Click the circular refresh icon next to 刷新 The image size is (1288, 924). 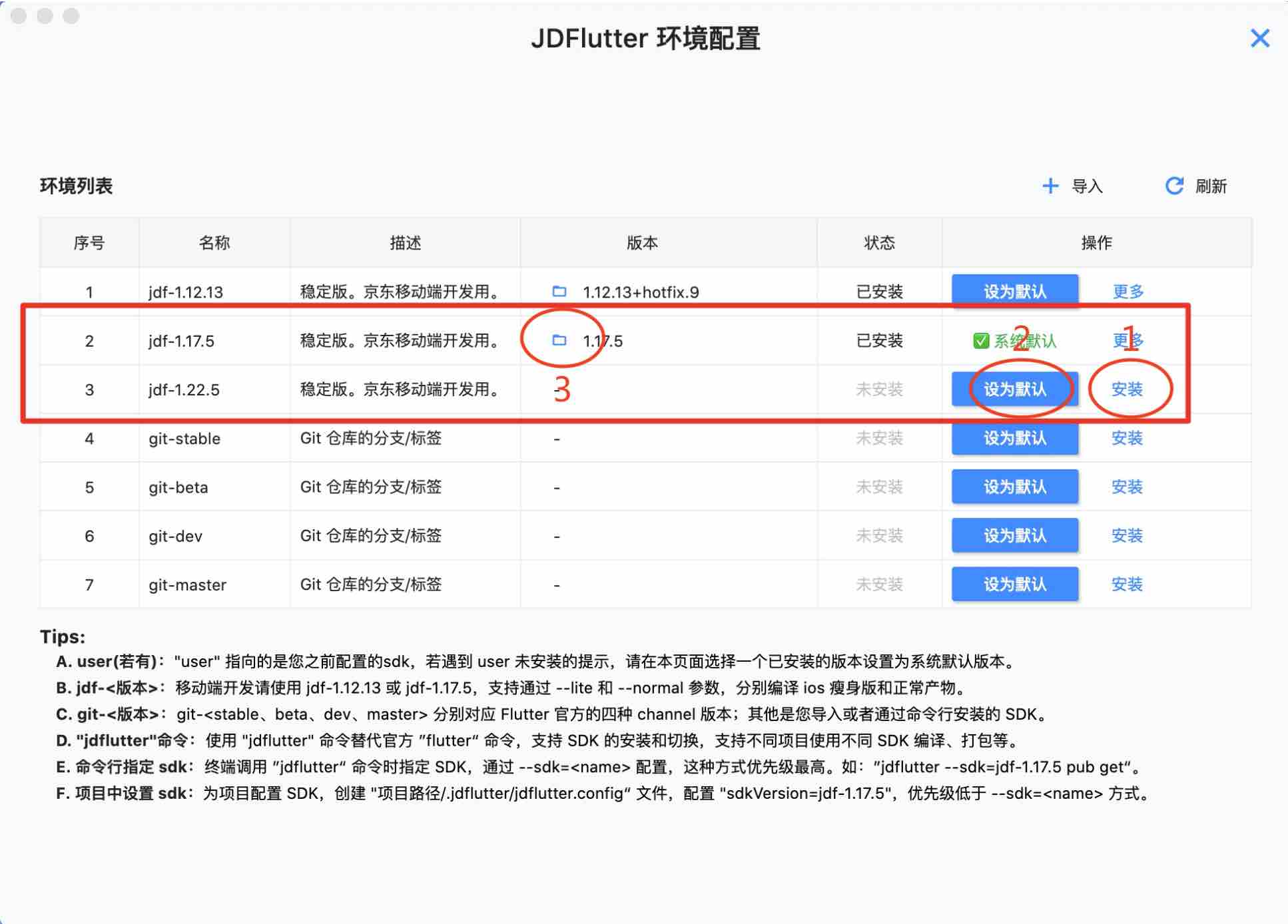coord(1174,186)
